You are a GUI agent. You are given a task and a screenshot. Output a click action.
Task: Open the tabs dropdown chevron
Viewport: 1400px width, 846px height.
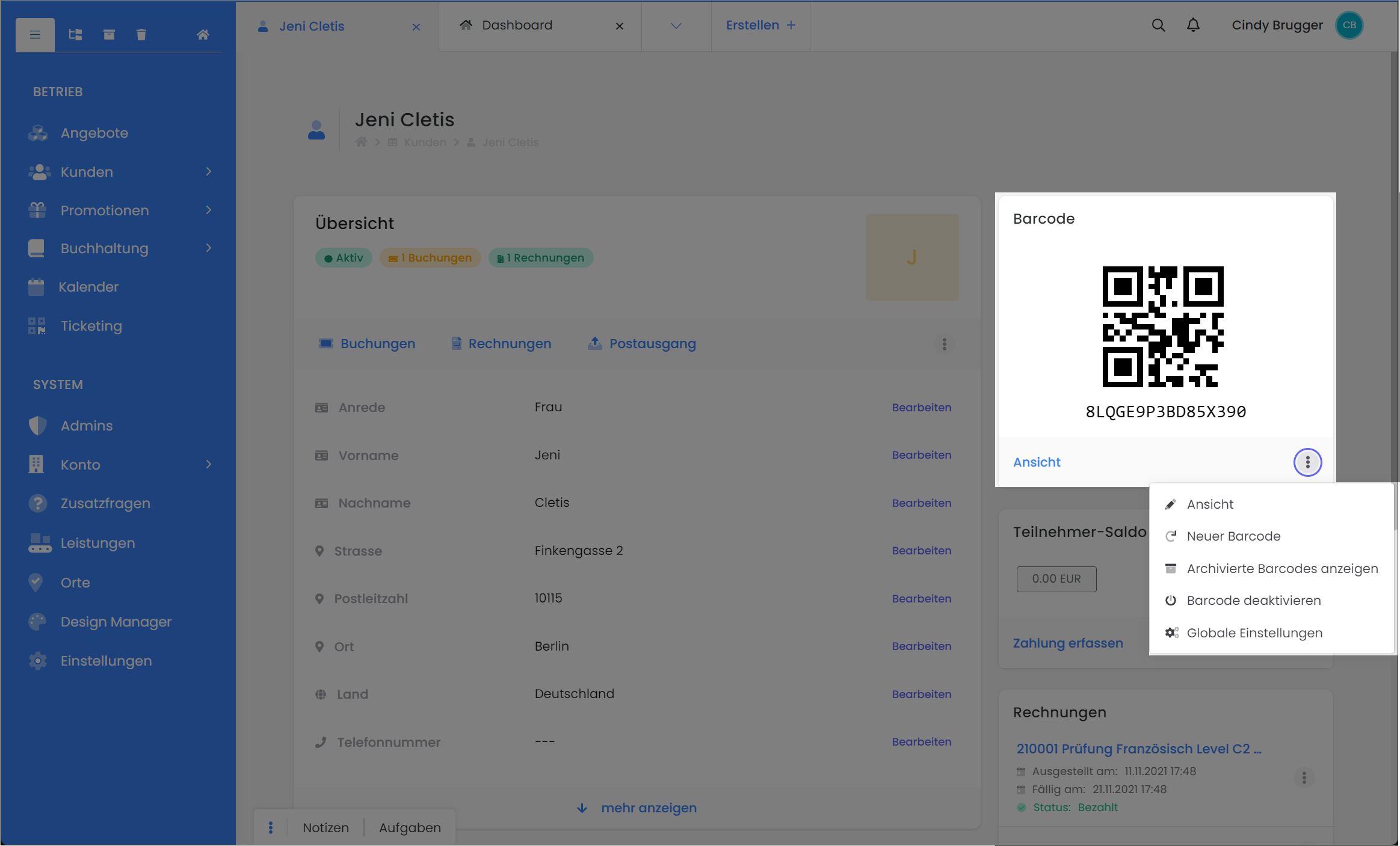(676, 26)
